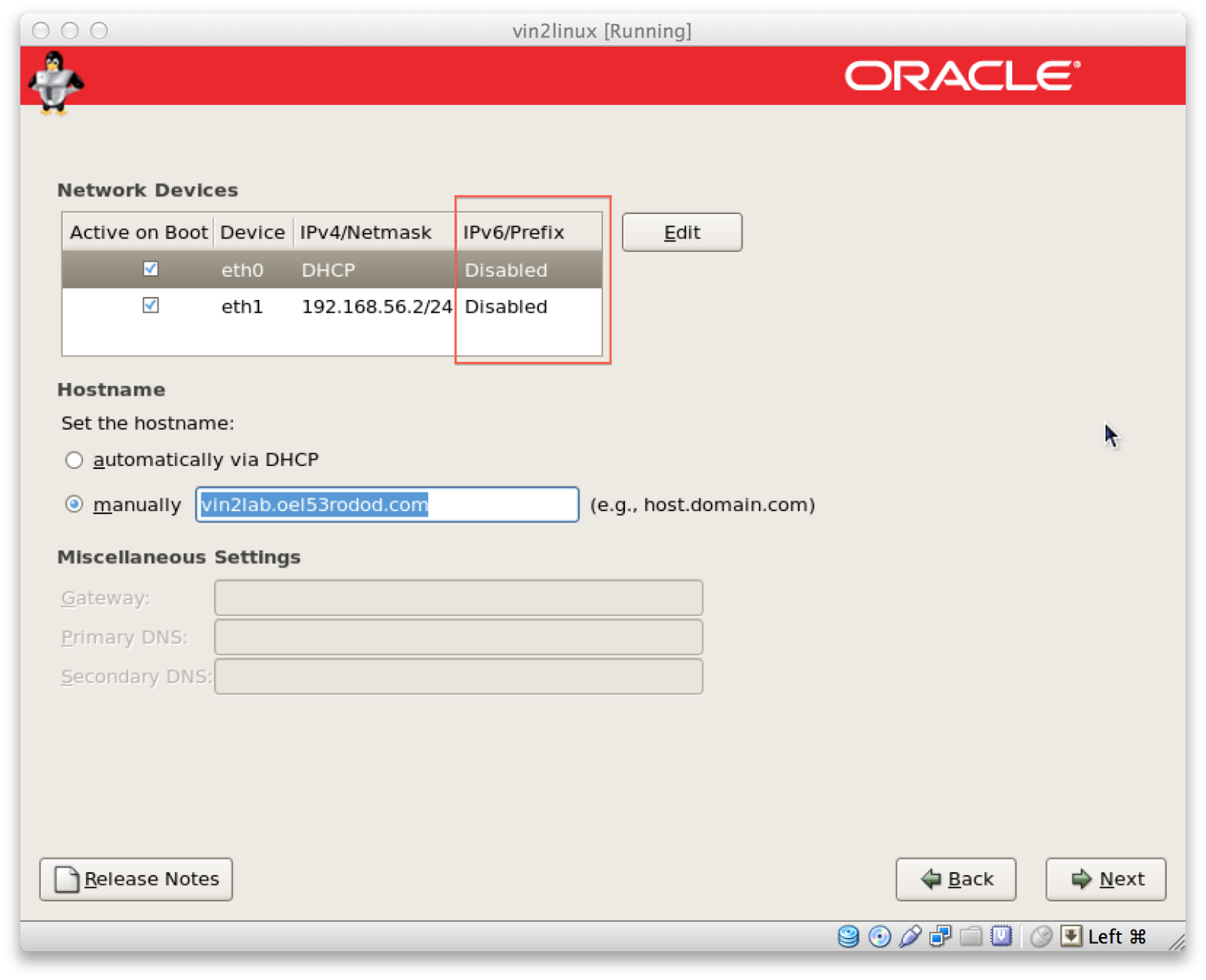Click the 'Left ⌘' host key indicator

pyautogui.click(x=1117, y=936)
